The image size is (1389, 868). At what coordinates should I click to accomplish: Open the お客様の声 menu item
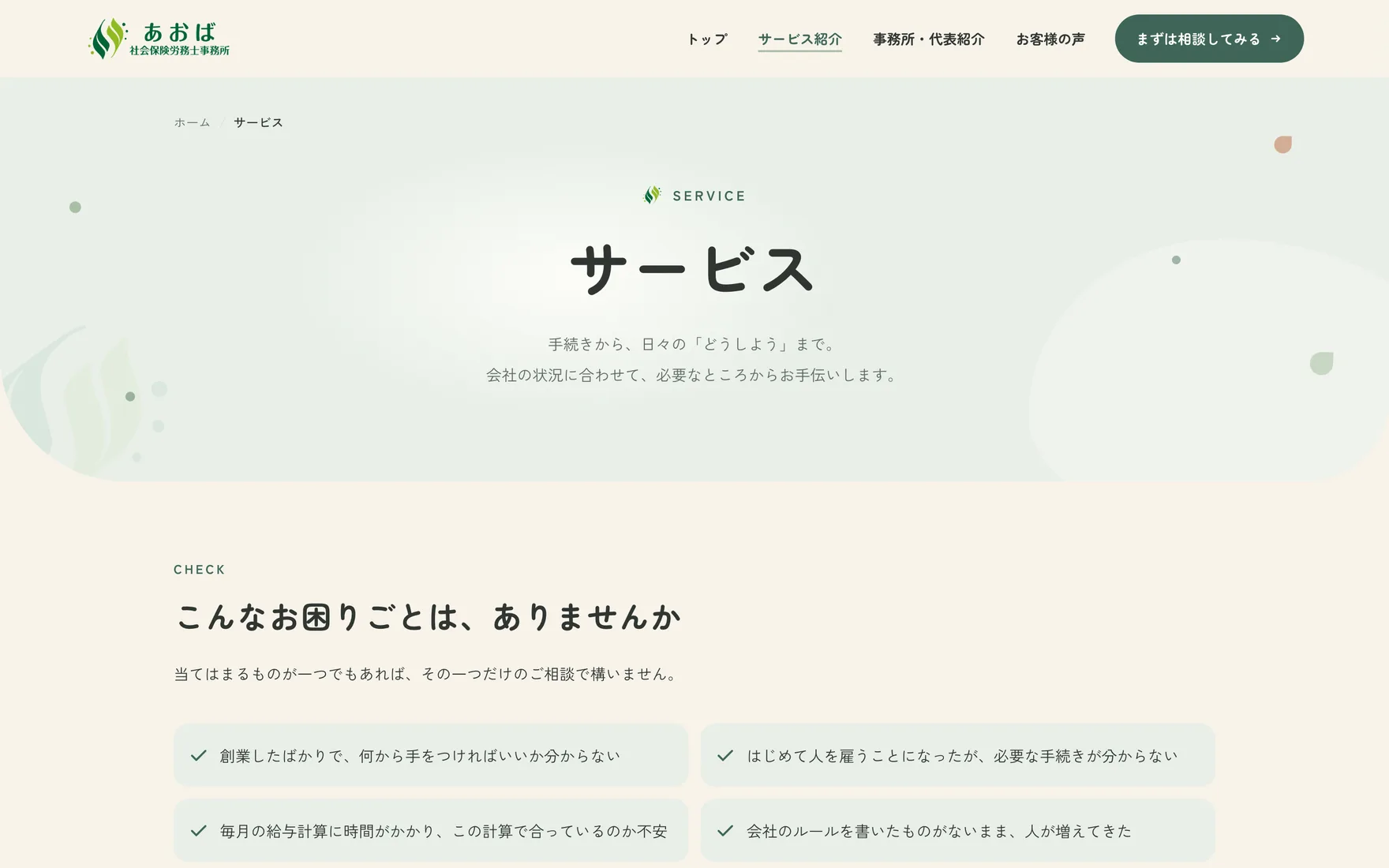(x=1050, y=39)
